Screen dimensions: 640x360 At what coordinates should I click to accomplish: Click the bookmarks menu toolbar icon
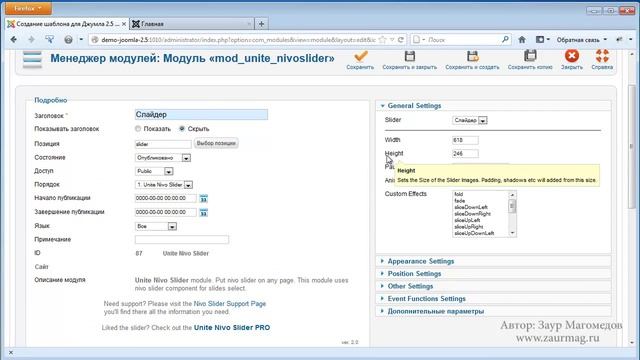542,40
